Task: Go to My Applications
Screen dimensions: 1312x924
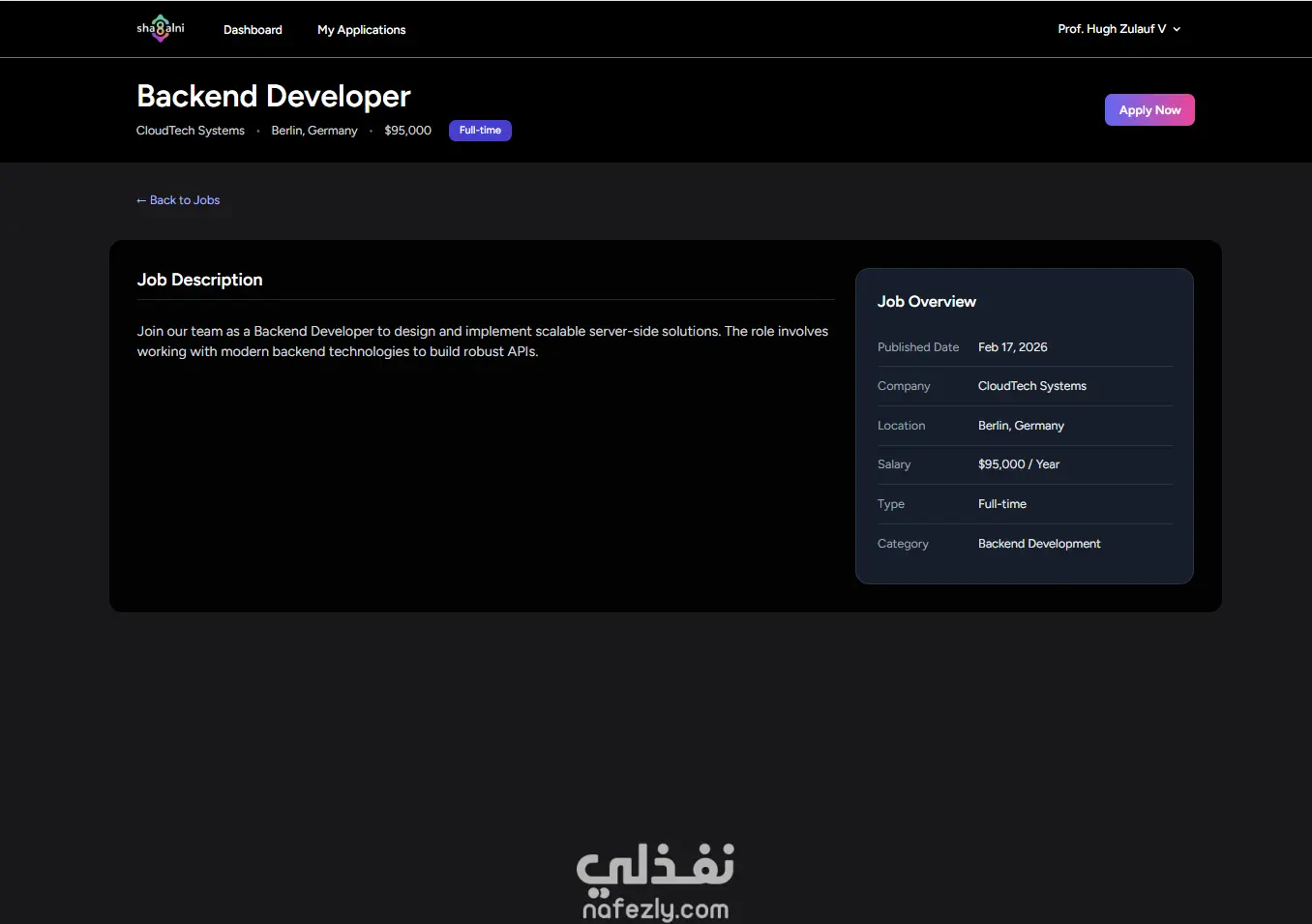Action: click(x=362, y=30)
